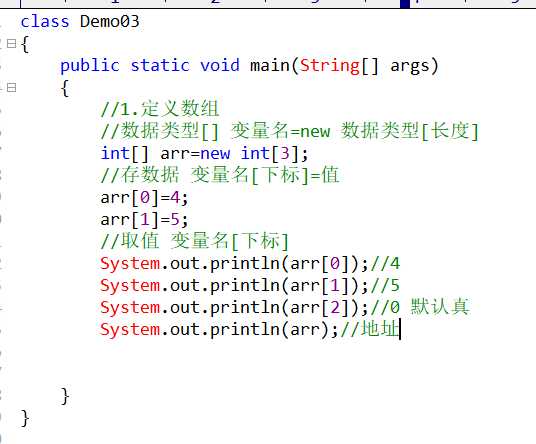Click the 'static' keyword

tap(160, 65)
